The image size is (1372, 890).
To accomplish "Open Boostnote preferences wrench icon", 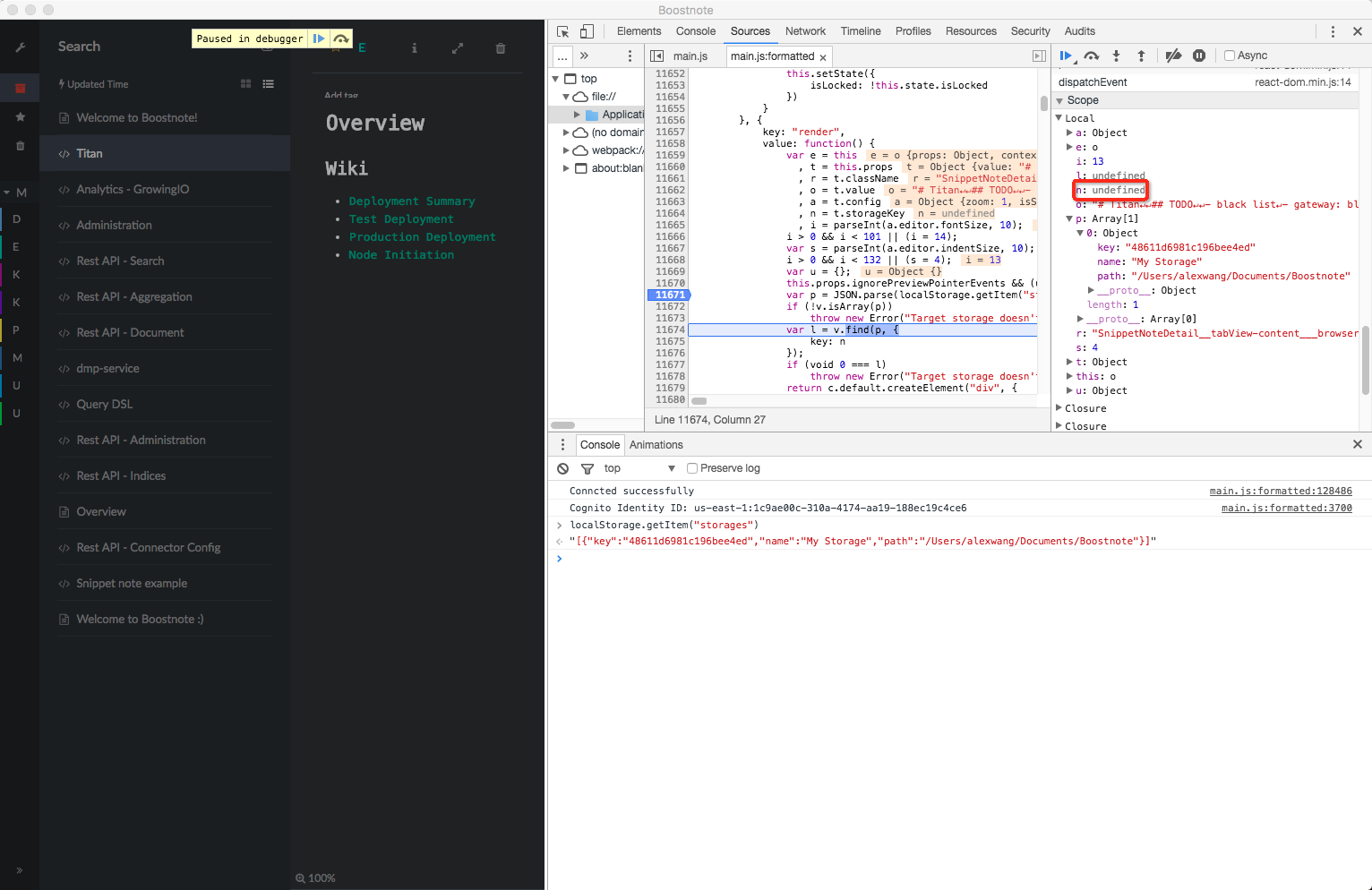I will [20, 47].
